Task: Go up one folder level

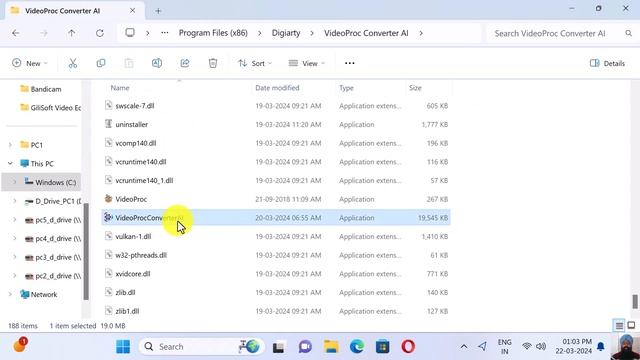Action: (x=71, y=33)
